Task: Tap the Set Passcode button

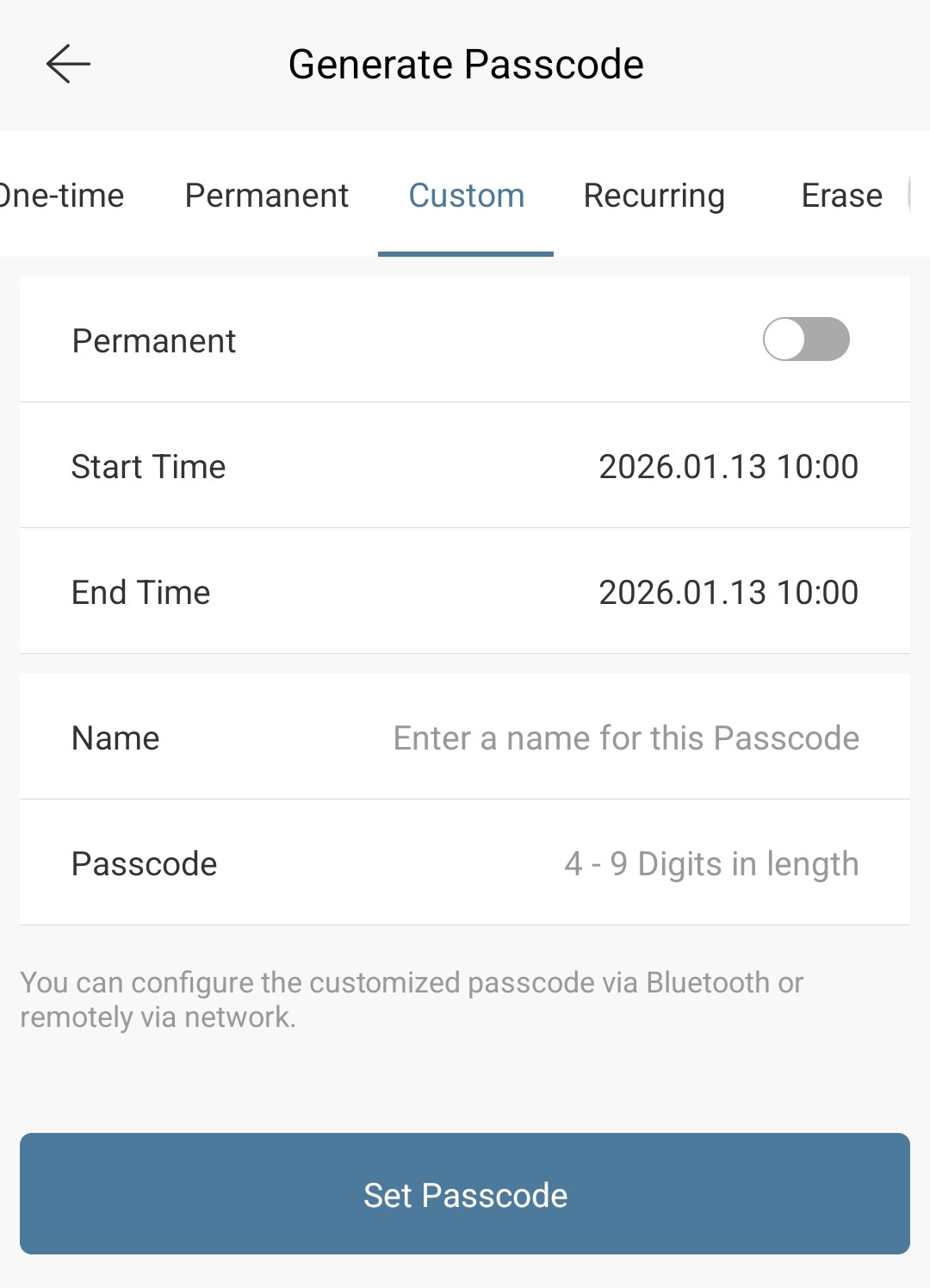Action: (465, 1193)
